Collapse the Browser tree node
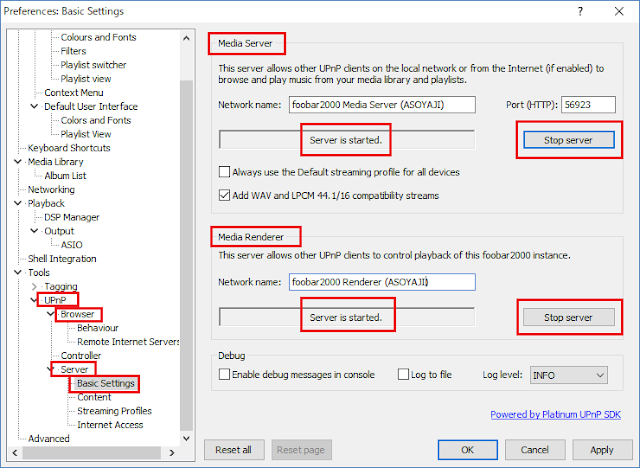The height and width of the screenshot is (468, 640). 51,314
